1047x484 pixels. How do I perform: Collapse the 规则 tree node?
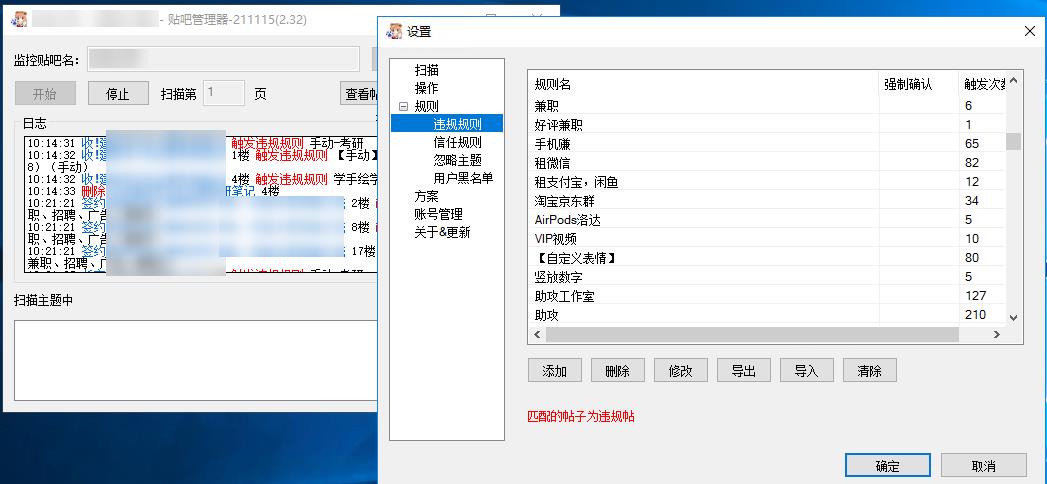click(x=403, y=106)
